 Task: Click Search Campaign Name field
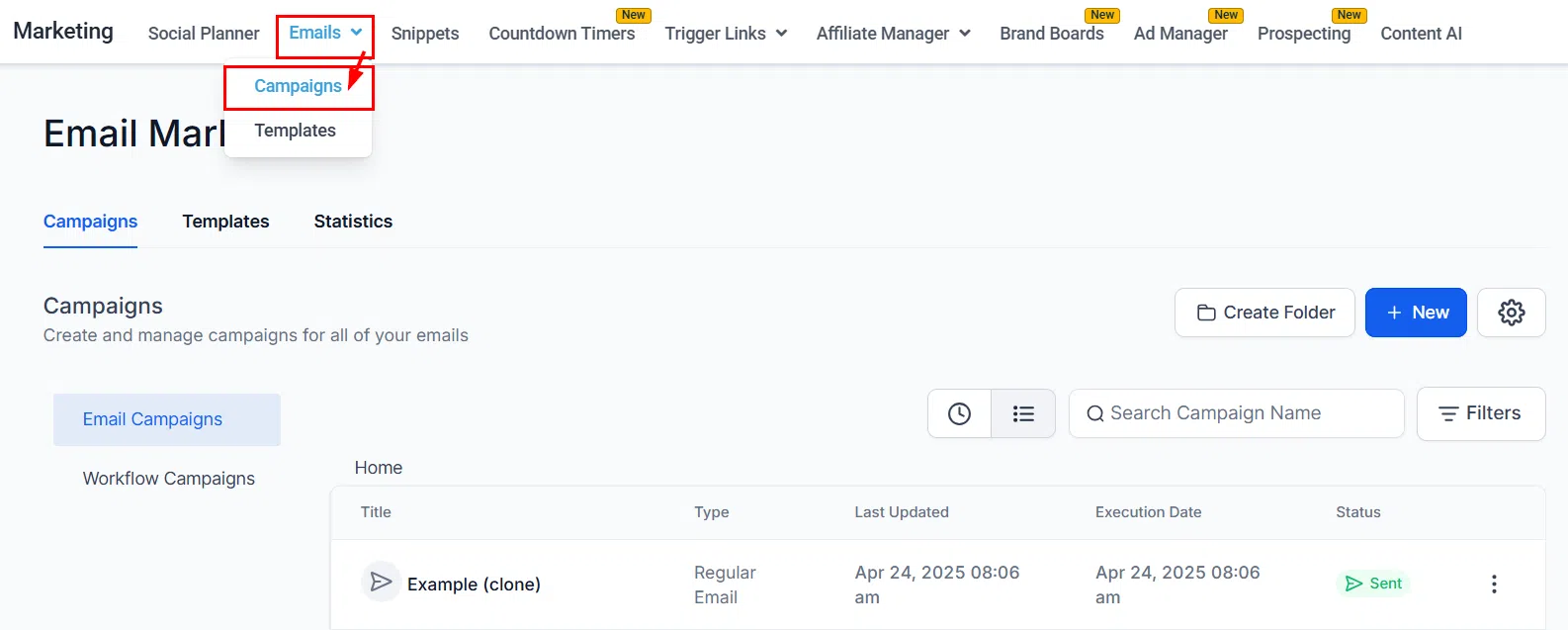(1236, 413)
